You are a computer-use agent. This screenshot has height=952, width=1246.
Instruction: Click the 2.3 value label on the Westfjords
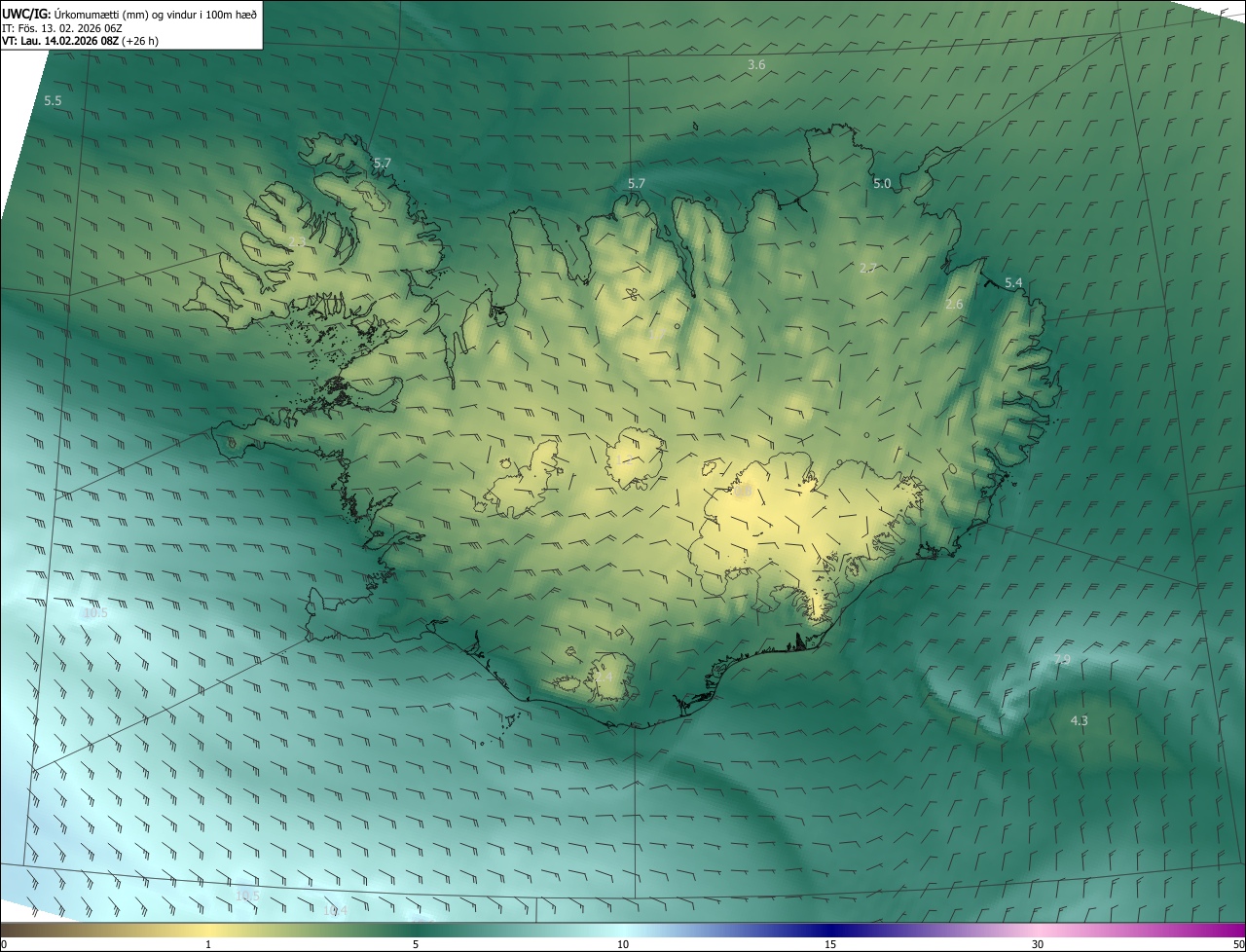[297, 240]
